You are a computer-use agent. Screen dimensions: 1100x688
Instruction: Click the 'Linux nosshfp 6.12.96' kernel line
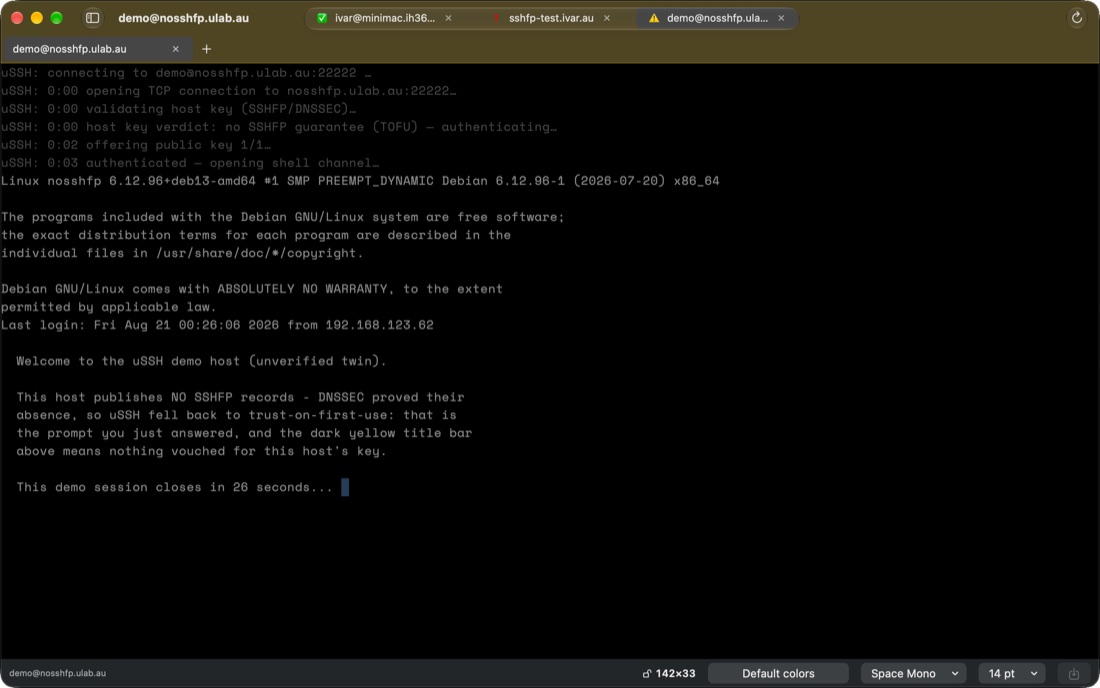(360, 181)
